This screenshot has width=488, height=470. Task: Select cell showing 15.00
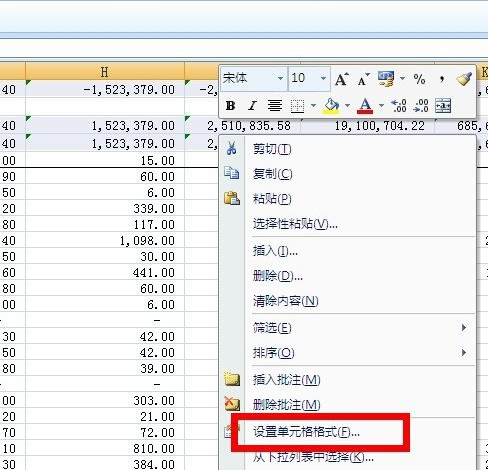click(x=105, y=160)
